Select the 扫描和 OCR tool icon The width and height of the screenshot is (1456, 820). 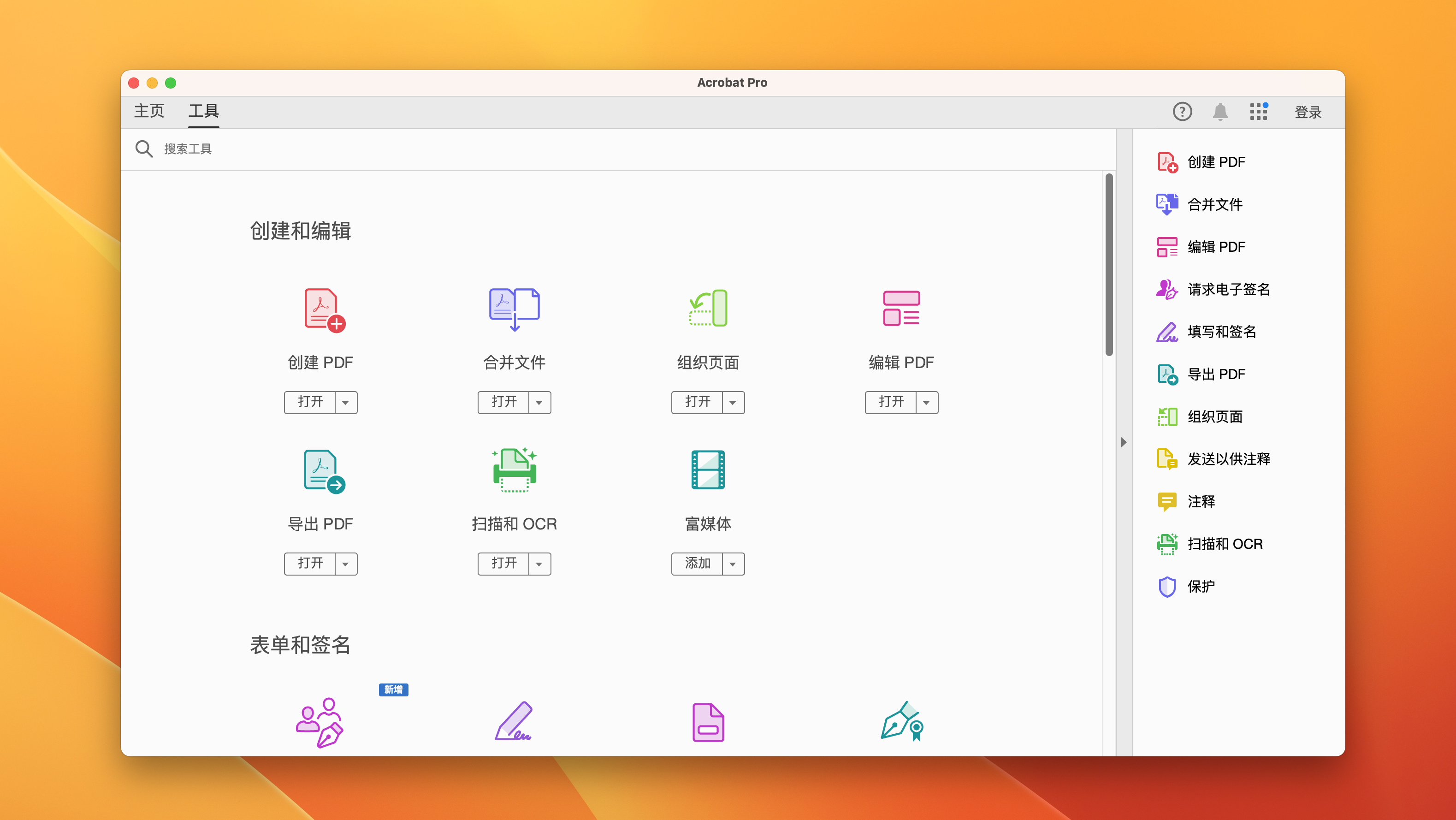[514, 469]
